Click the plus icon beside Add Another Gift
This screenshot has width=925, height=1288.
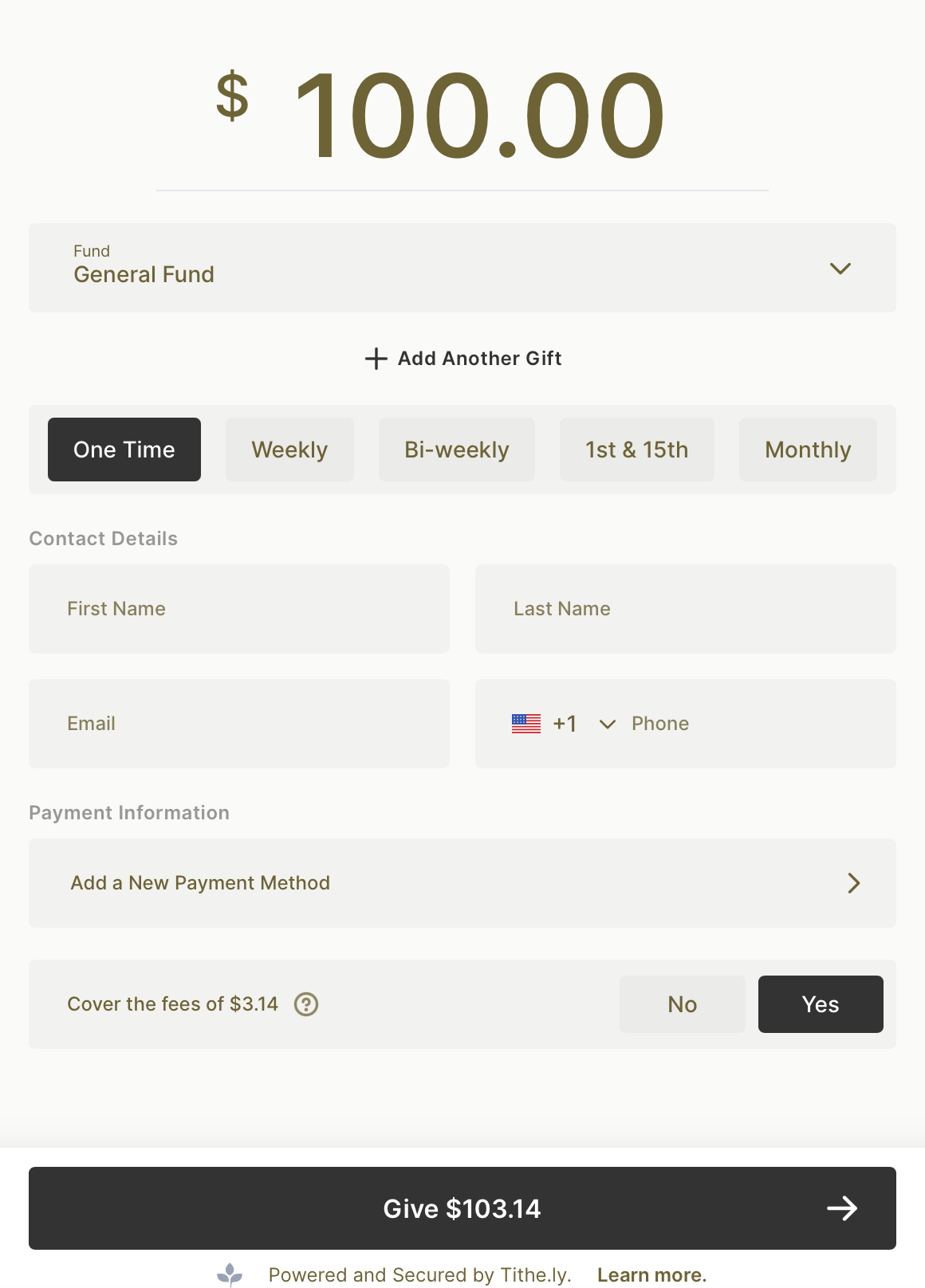(x=376, y=359)
